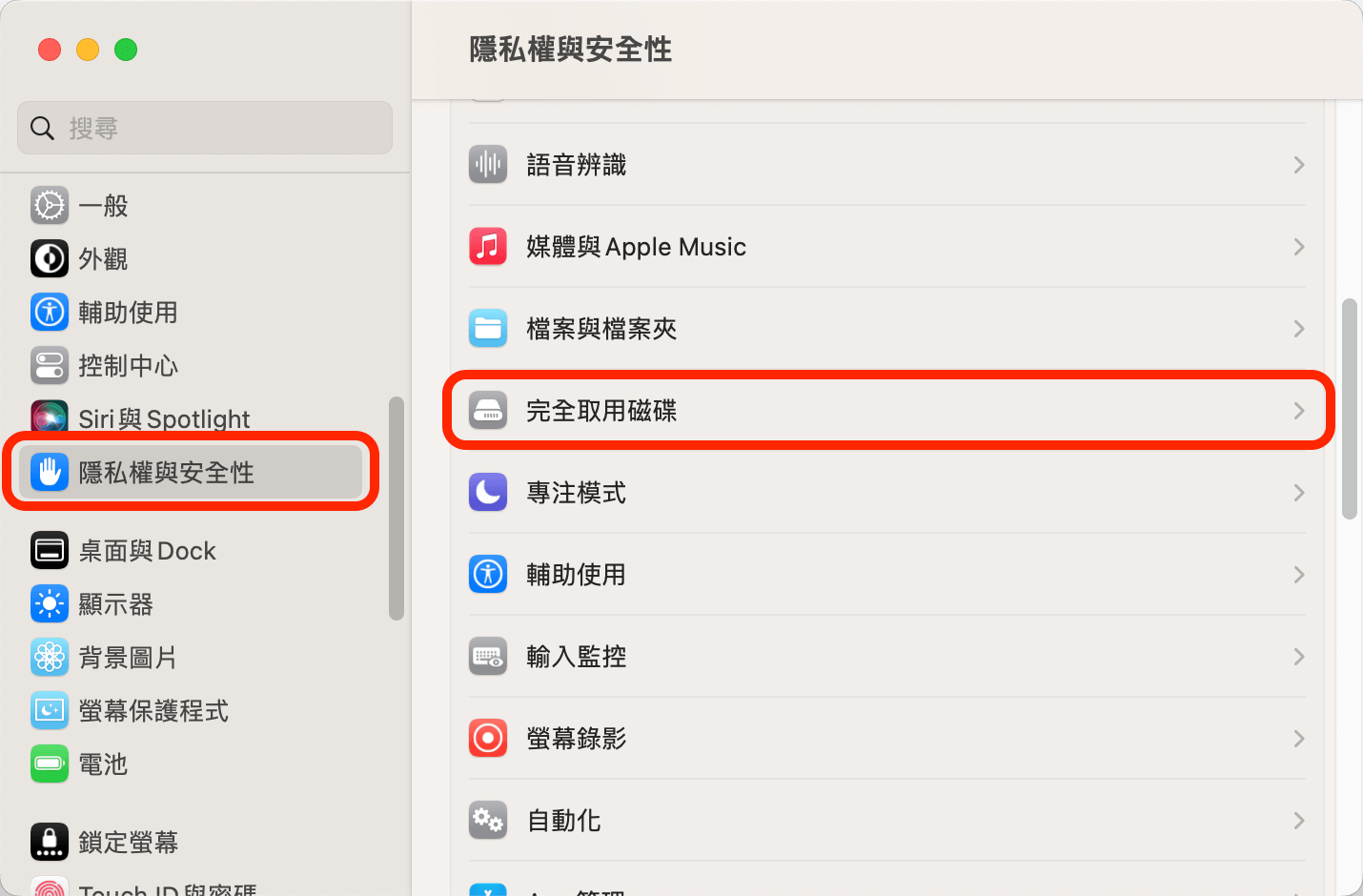Click the 螢幕錄影 record icon
1363x896 pixels.
(x=488, y=738)
